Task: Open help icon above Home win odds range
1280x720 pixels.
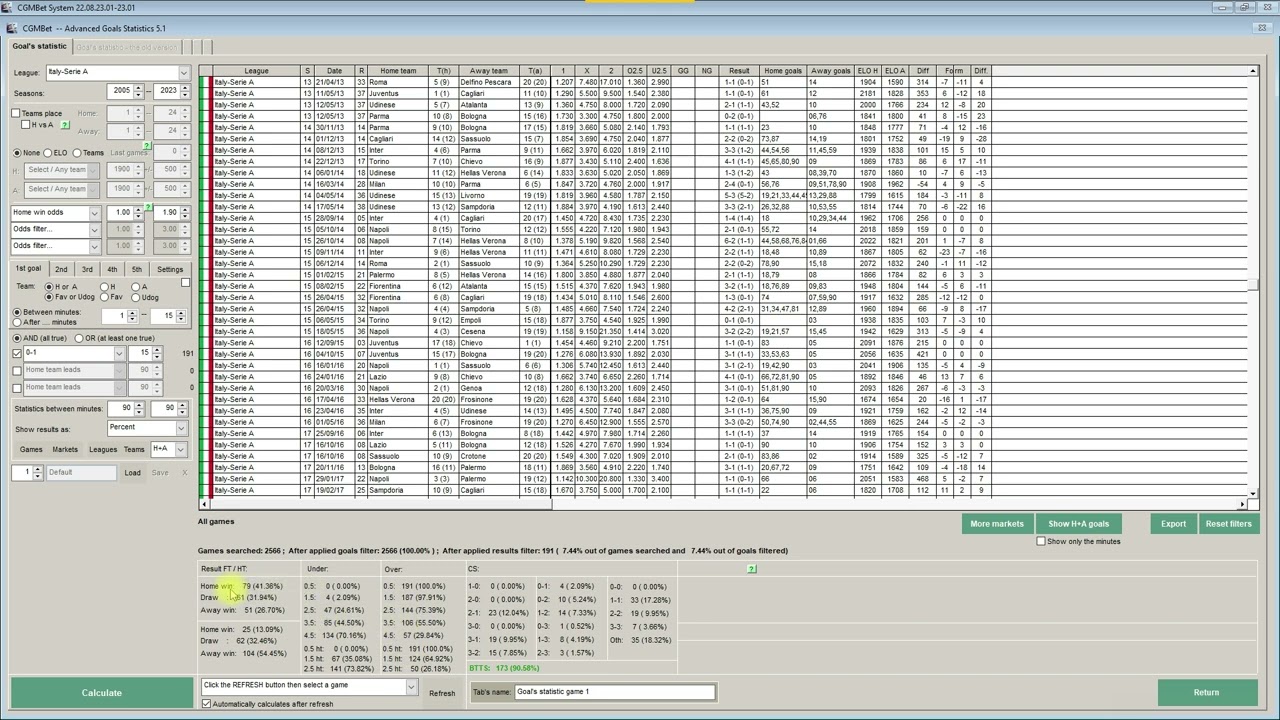Action: [147, 207]
